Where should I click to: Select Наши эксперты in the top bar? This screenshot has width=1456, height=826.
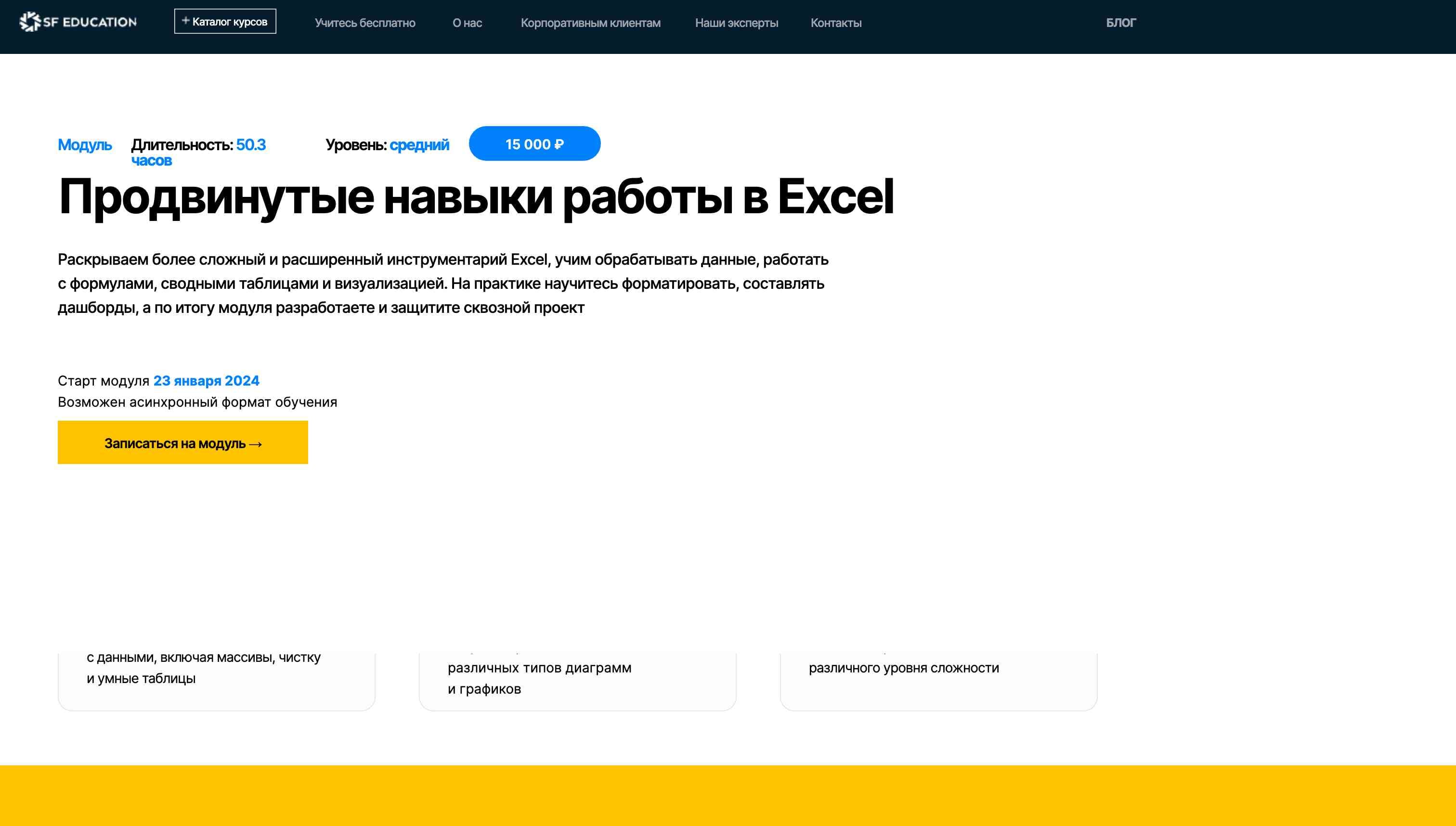coord(736,23)
